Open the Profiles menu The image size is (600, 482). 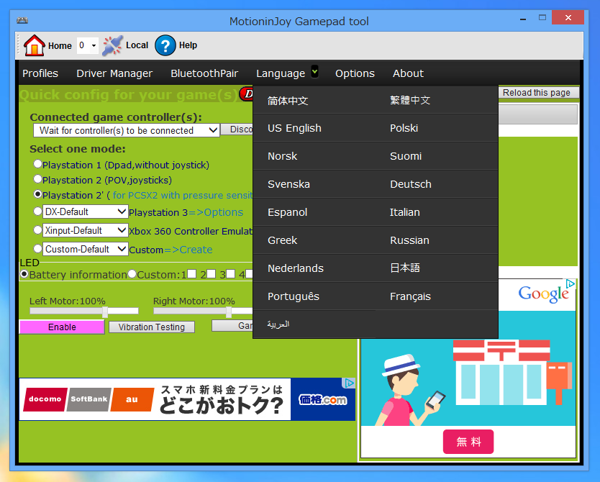(40, 73)
